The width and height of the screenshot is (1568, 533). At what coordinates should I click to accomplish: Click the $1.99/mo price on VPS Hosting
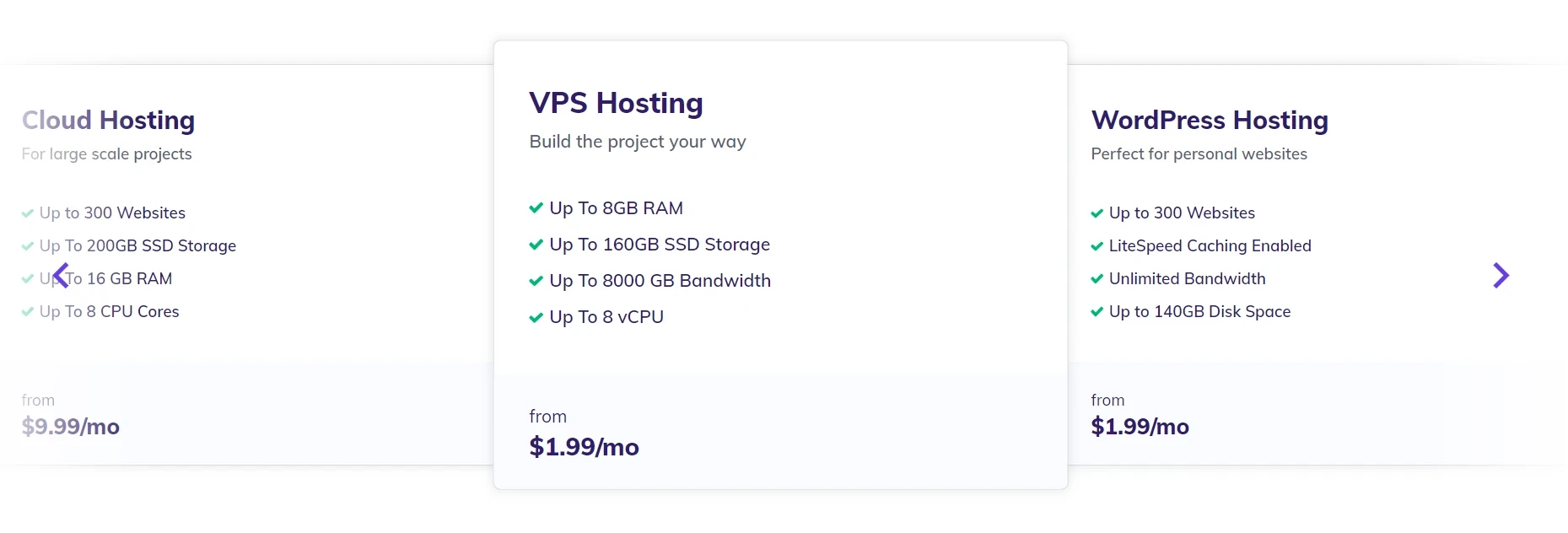[584, 447]
